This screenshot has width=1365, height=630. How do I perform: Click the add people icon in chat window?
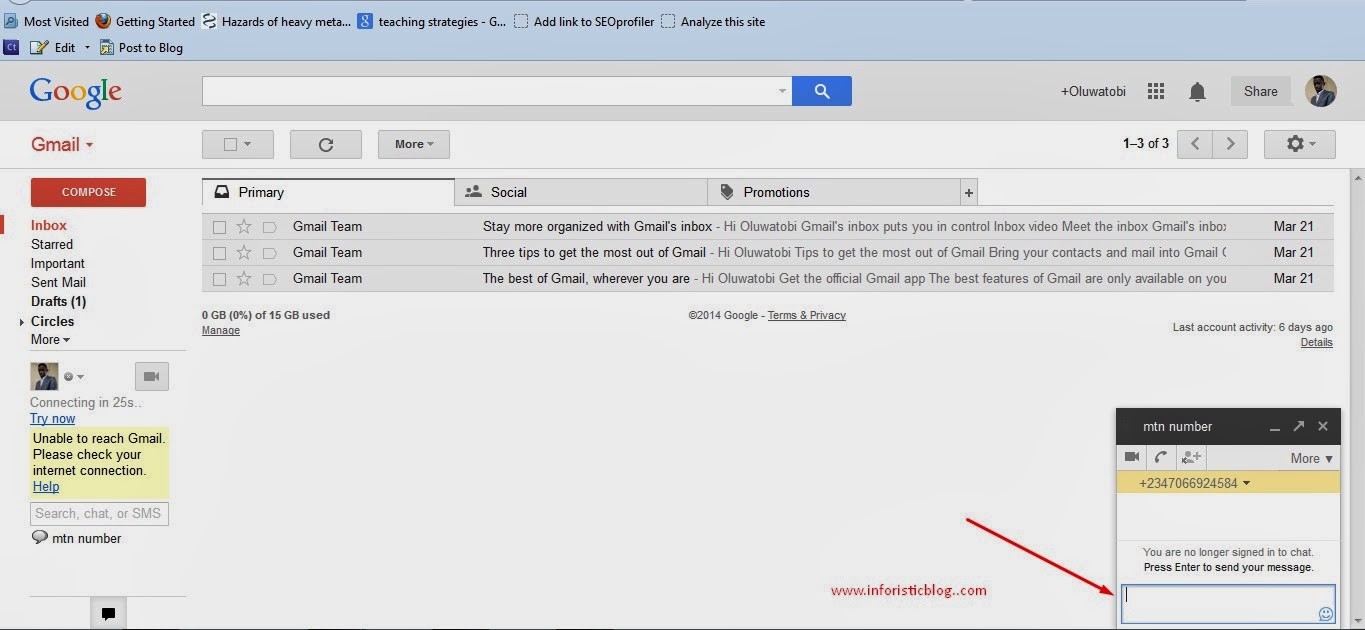(x=1190, y=457)
